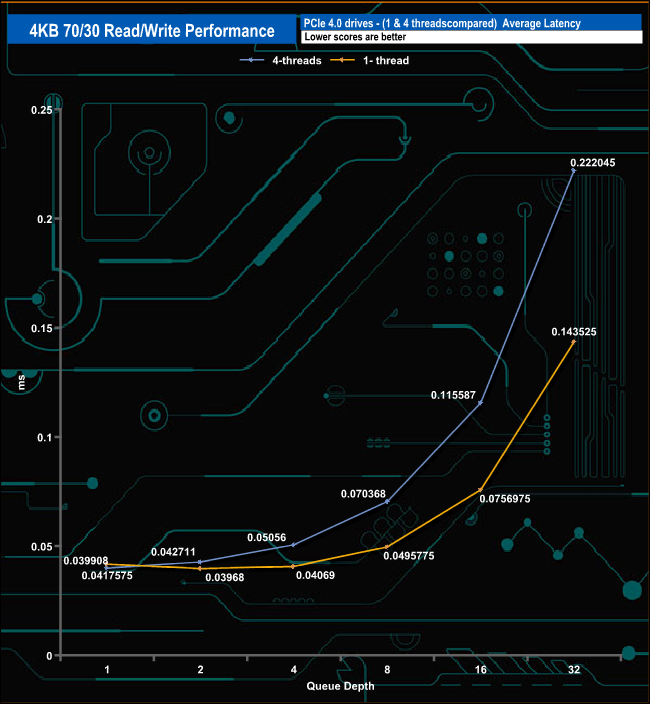Select the 0.143525 orange data point
Viewport: 650px width, 704px height.
(x=573, y=342)
